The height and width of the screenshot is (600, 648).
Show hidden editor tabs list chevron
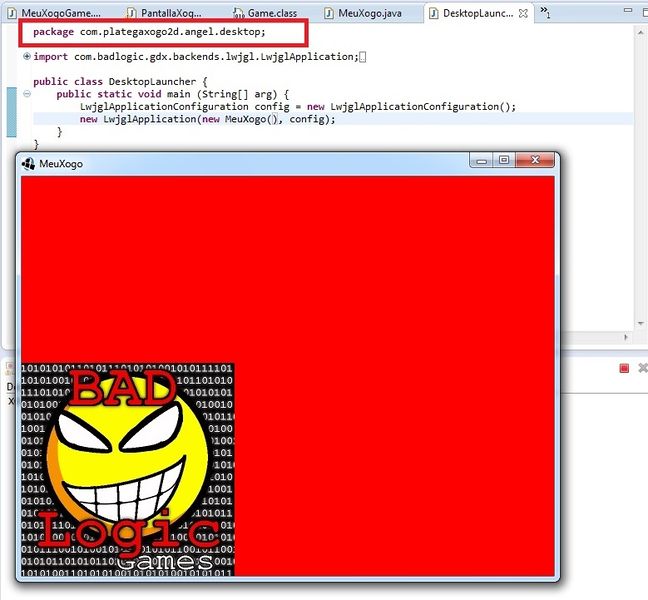[x=545, y=12]
